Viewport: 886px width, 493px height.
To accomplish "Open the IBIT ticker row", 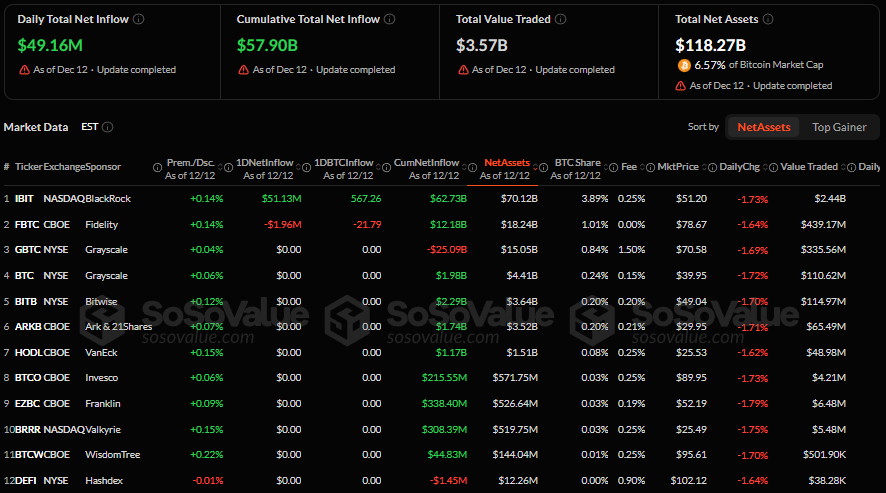I will [x=441, y=199].
